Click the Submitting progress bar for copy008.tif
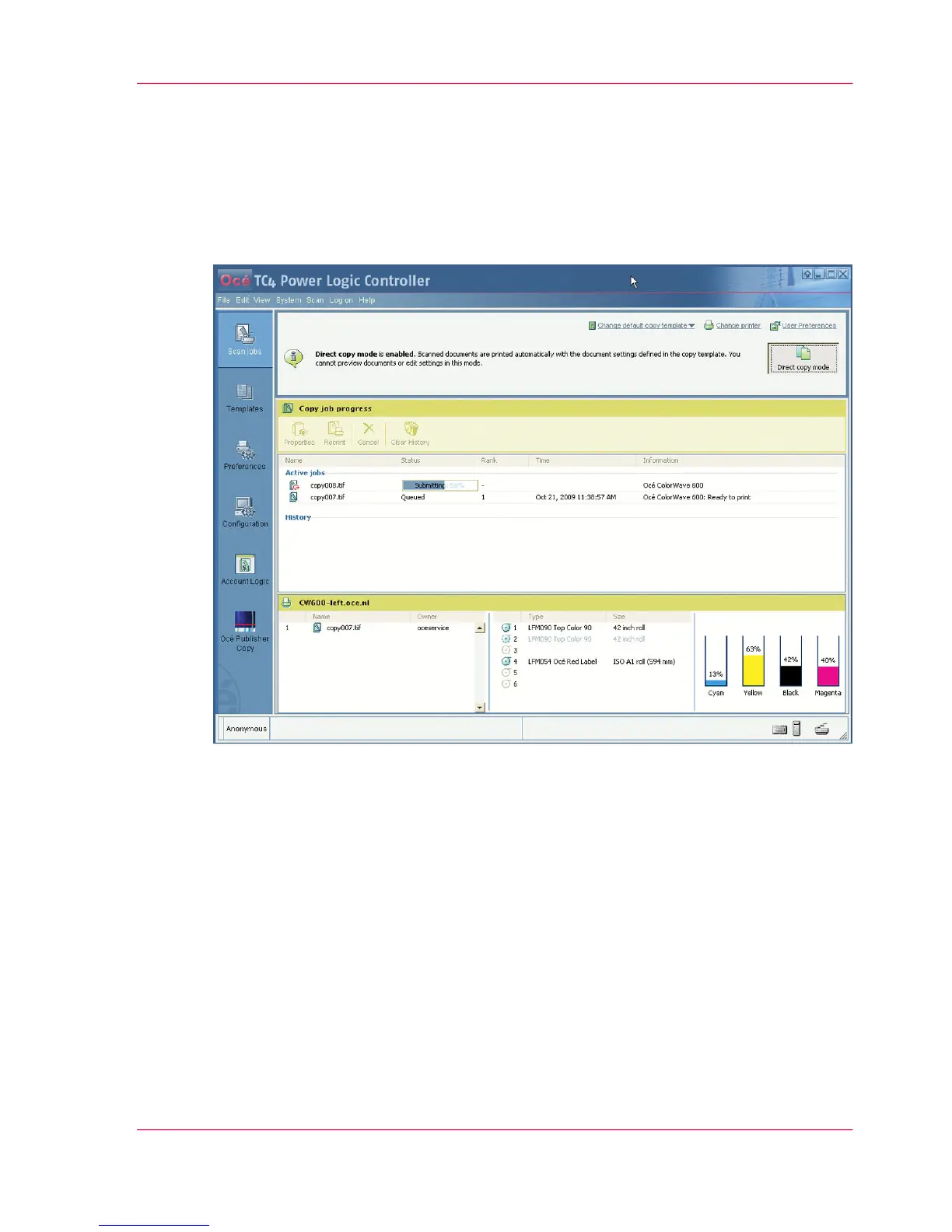The image size is (952, 1232). (x=439, y=485)
